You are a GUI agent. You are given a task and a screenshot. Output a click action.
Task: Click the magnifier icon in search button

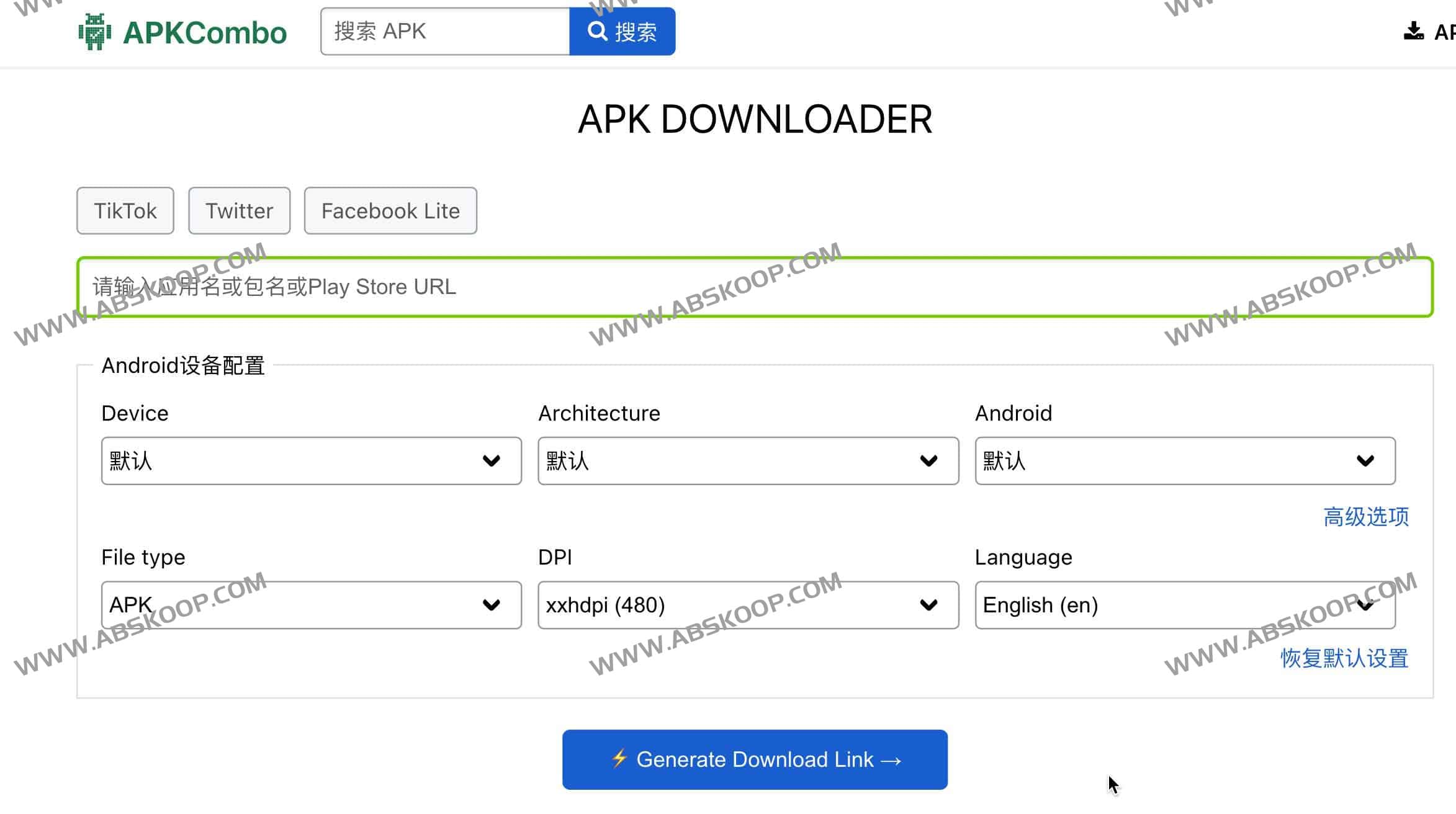[598, 31]
